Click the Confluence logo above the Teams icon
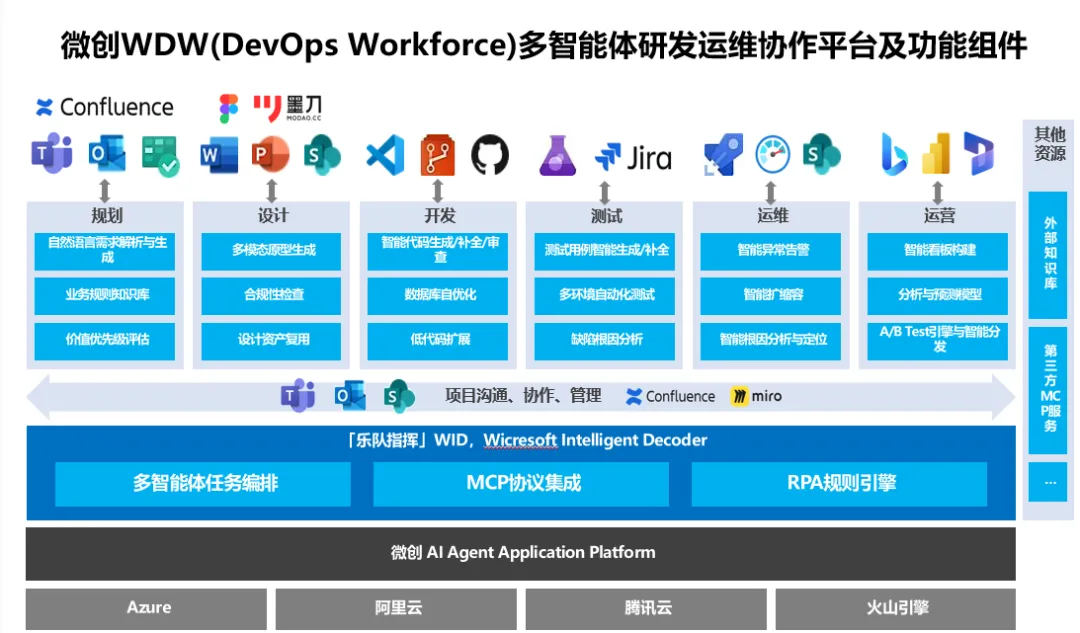1080x633 pixels. pos(105,107)
